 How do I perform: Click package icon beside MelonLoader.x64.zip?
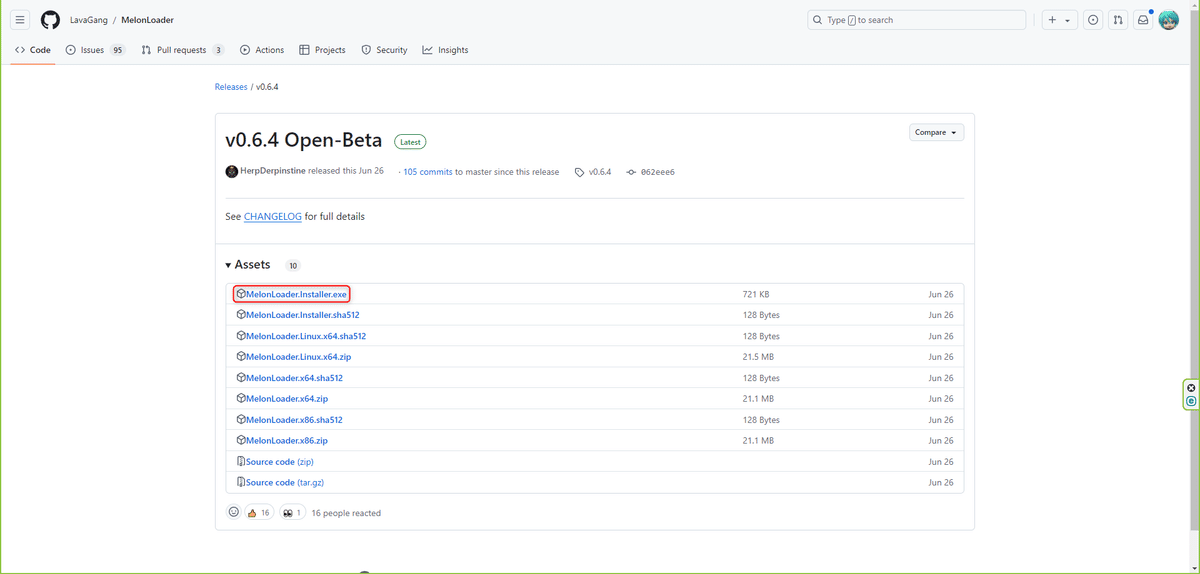point(241,398)
